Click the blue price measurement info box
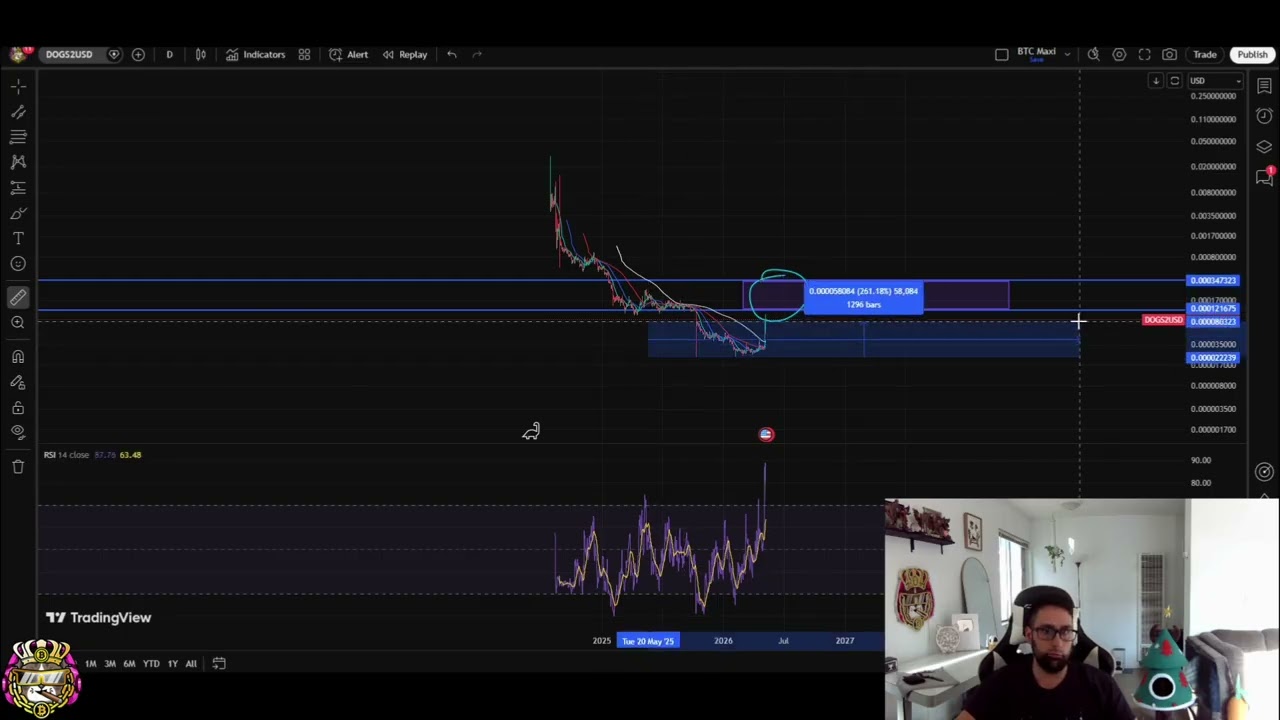Viewport: 1280px width, 720px height. (x=864, y=298)
